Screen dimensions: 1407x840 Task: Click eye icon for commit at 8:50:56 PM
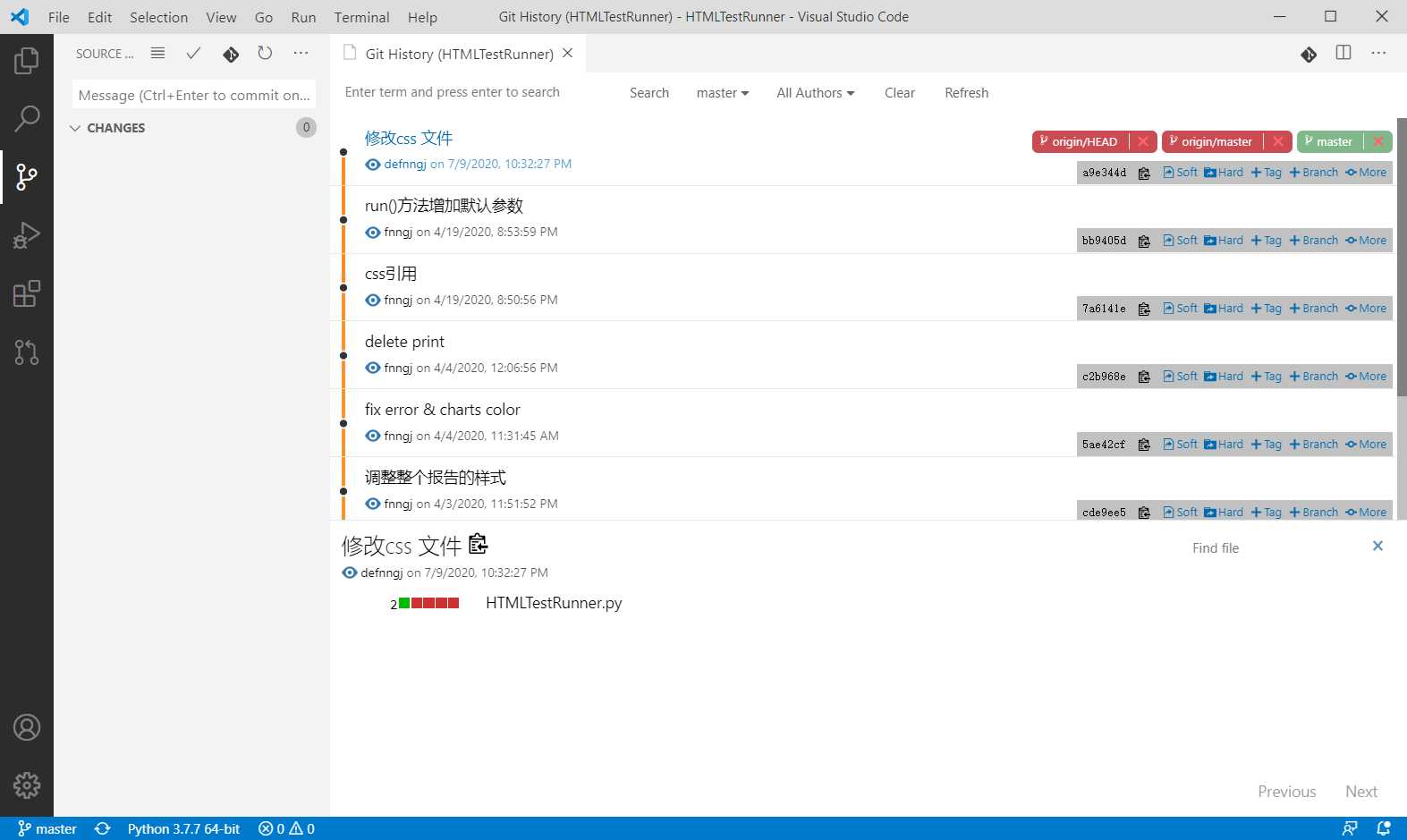click(x=373, y=301)
